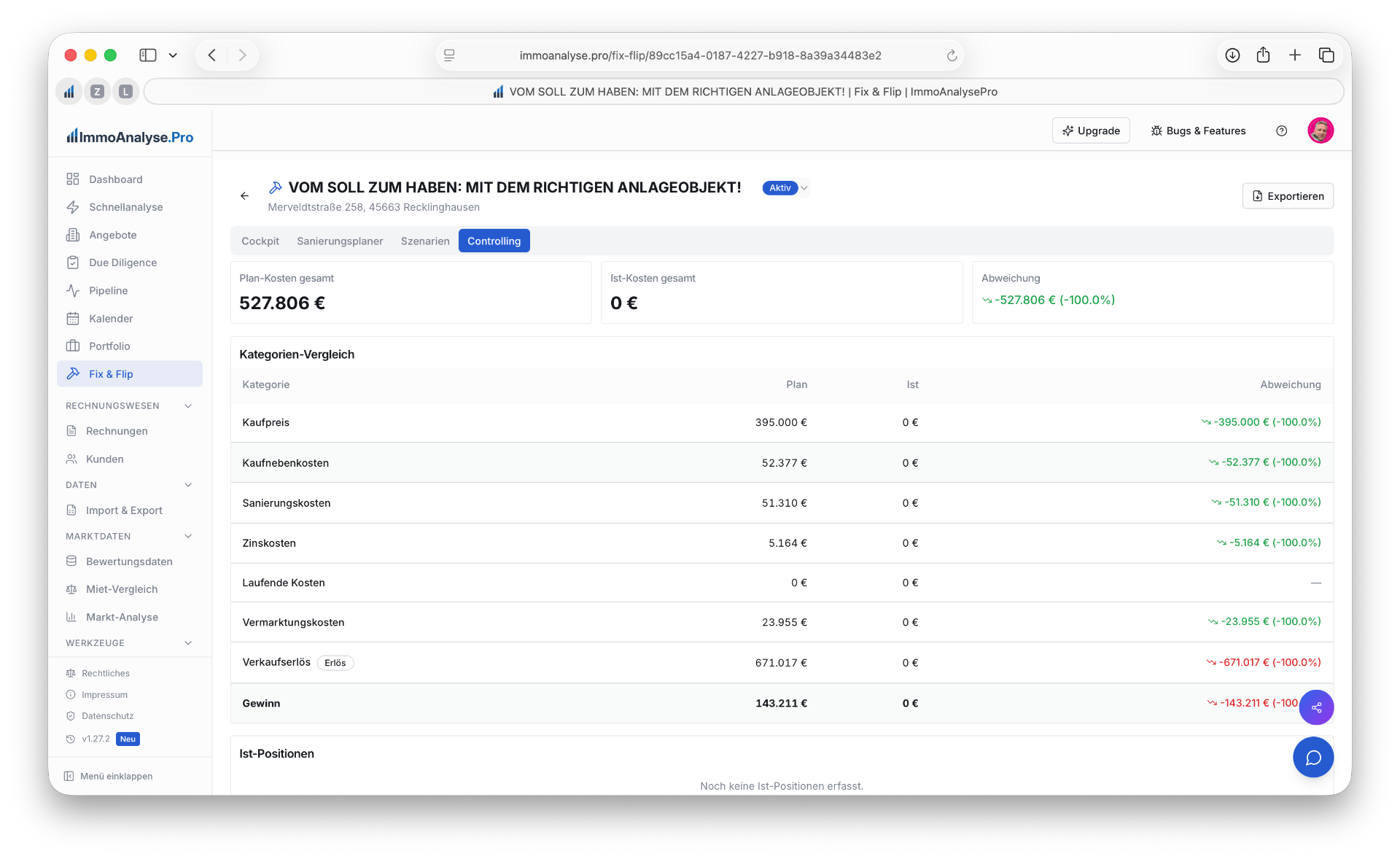Click the Erlös badge next to Verkaufserlös

[x=335, y=663]
